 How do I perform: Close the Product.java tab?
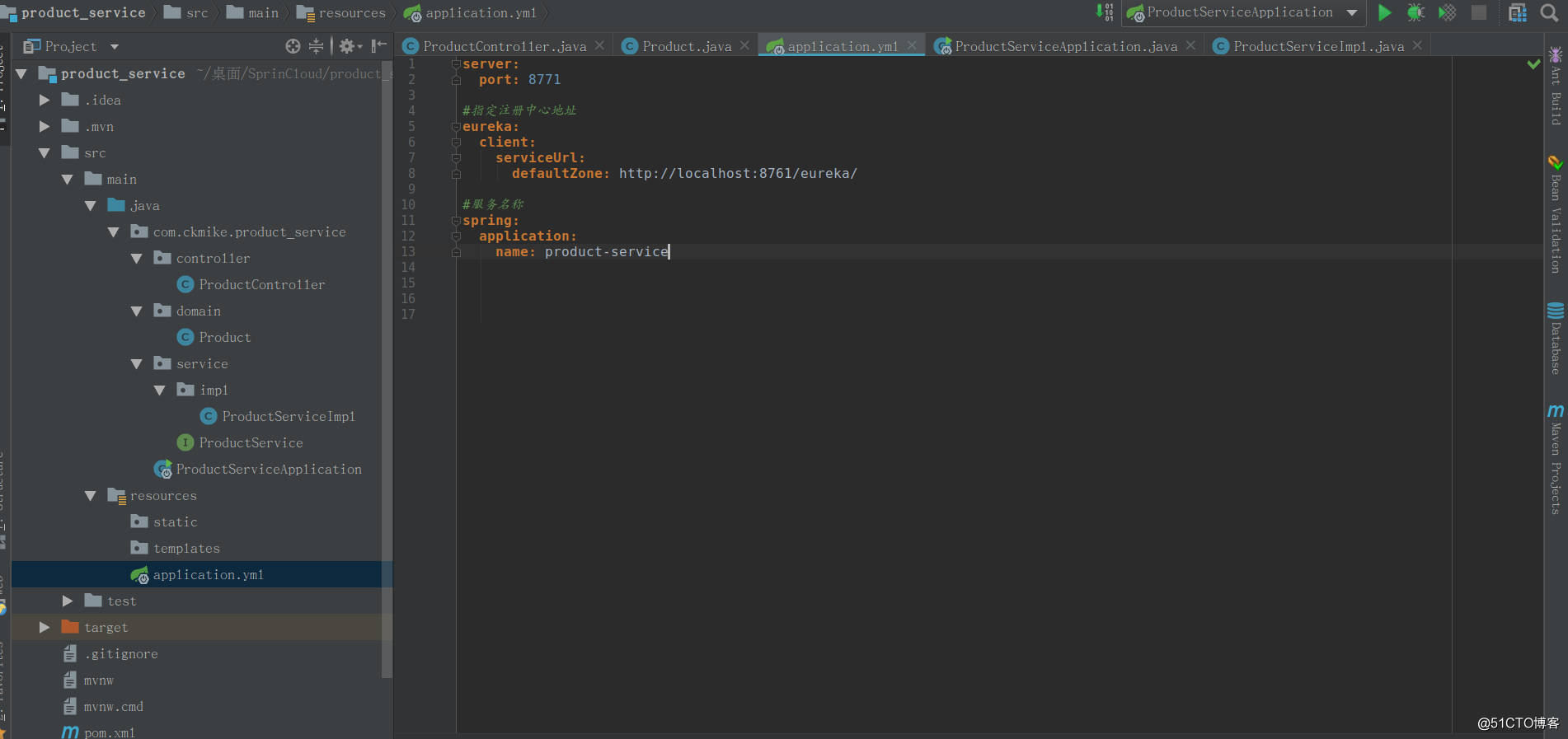[x=745, y=45]
